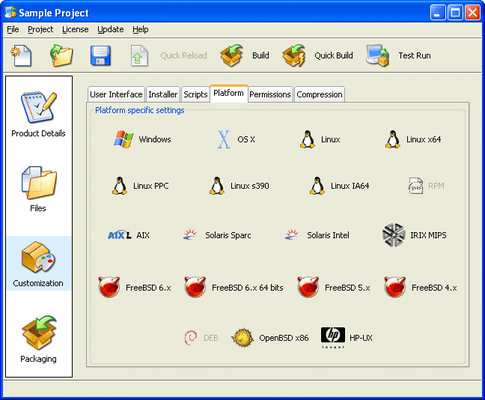Image resolution: width=485 pixels, height=400 pixels.
Task: Click FreeBSD 6.x 64 bits icon
Action: pos(195,287)
